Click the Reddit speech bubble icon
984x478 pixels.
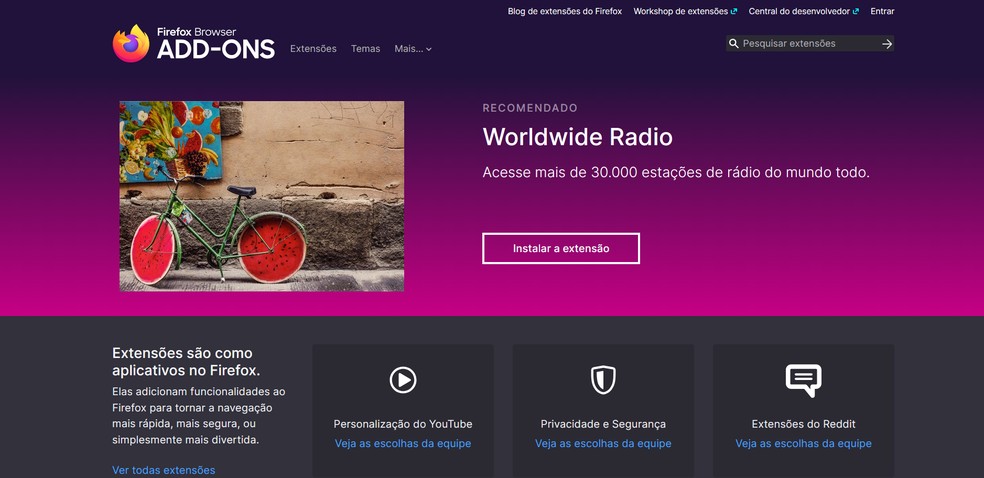pos(803,380)
